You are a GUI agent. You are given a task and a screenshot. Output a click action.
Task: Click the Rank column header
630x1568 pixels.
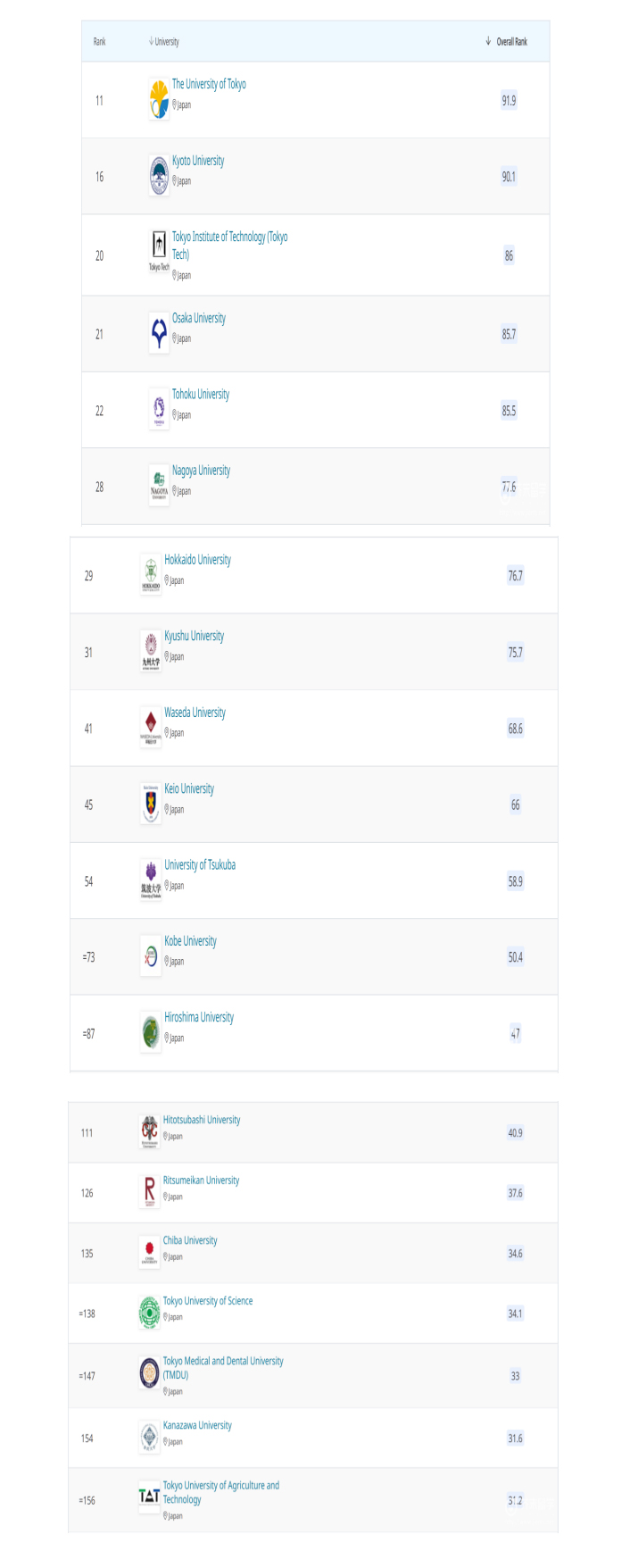(100, 42)
